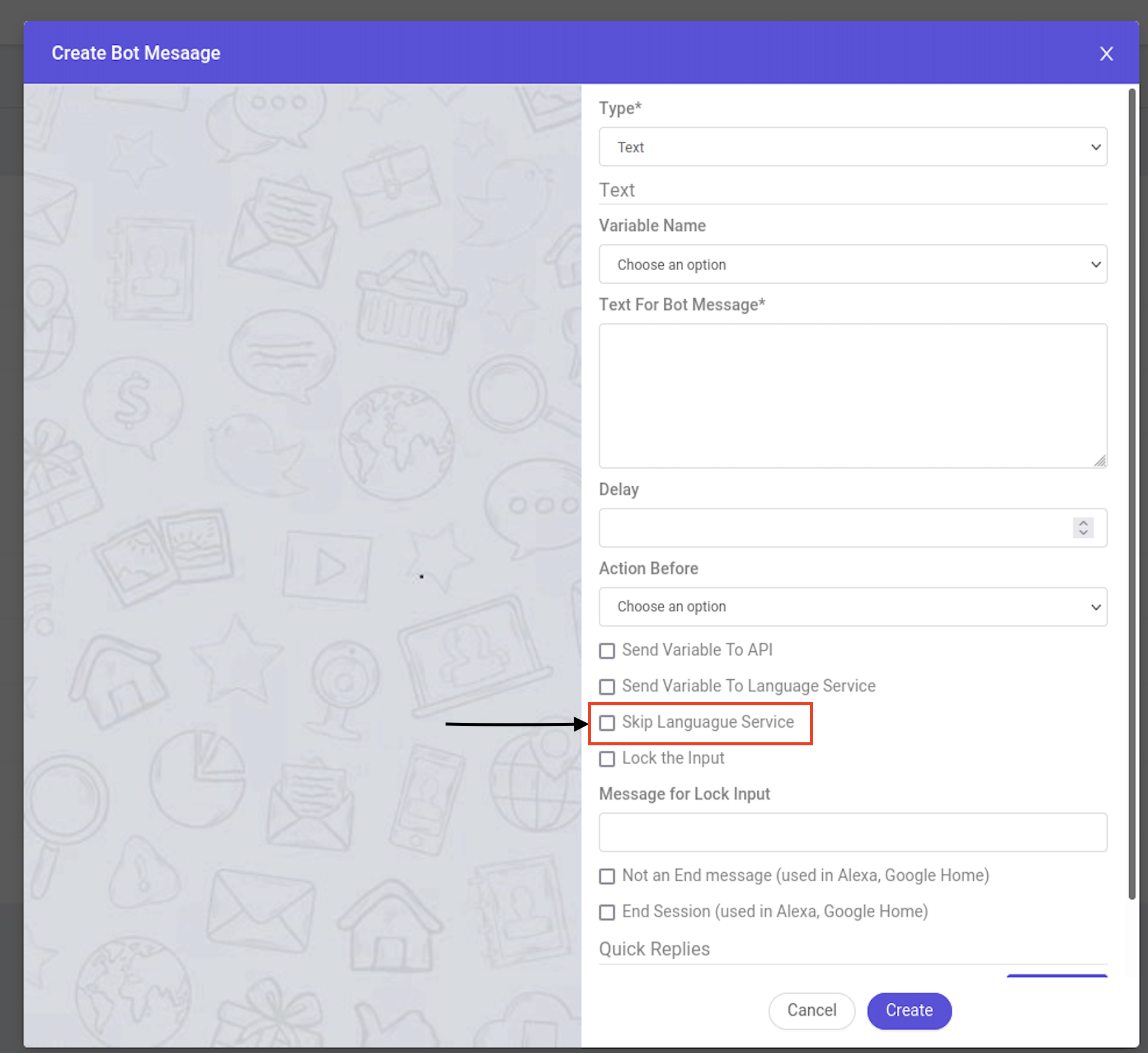This screenshot has width=1148, height=1053.
Task: Open the Type dropdown
Action: 853,147
